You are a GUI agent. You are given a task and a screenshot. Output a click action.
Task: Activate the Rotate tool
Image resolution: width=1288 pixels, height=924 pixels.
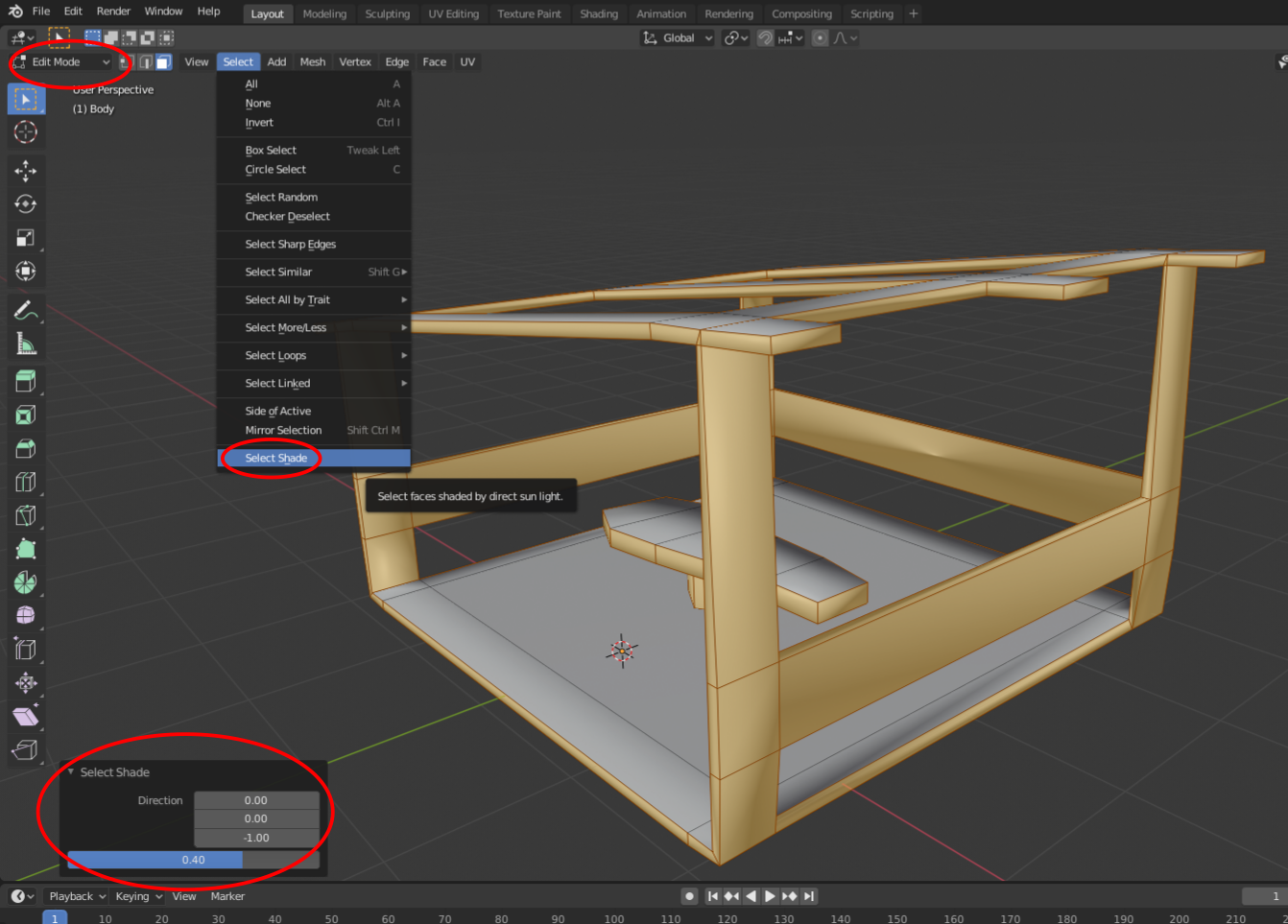click(x=26, y=203)
